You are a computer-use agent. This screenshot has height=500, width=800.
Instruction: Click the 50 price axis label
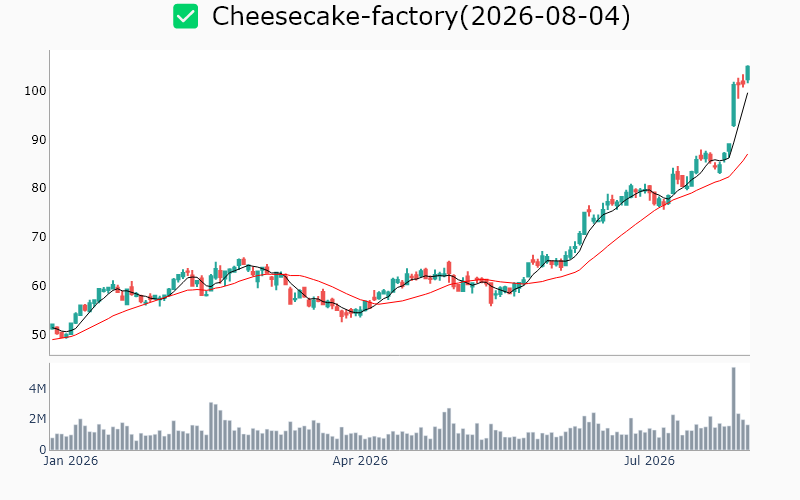coord(39,335)
